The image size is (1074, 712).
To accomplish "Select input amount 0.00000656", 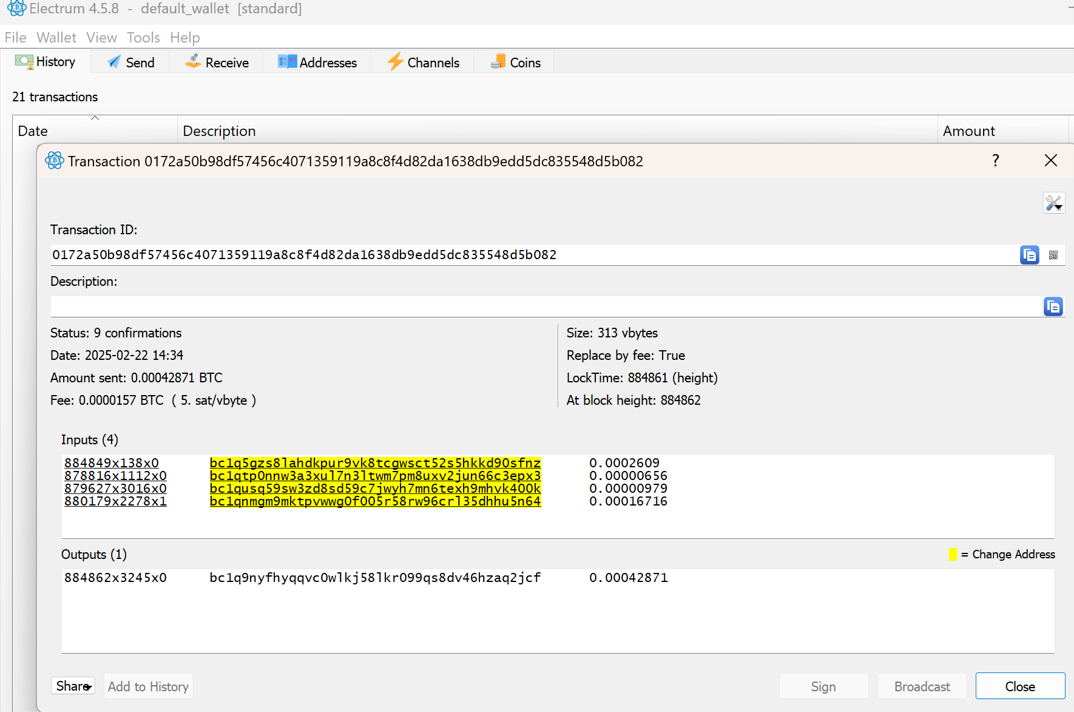I will tap(628, 476).
